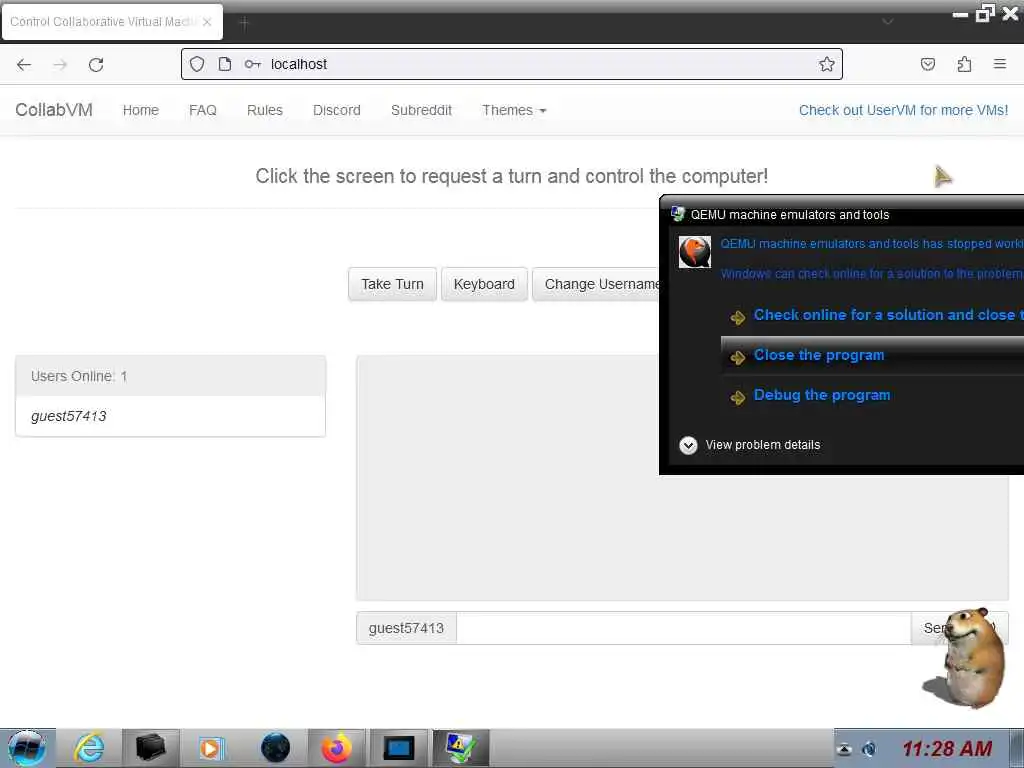Viewport: 1024px width, 768px height.
Task: Open the extensions puzzle icon
Action: (964, 64)
